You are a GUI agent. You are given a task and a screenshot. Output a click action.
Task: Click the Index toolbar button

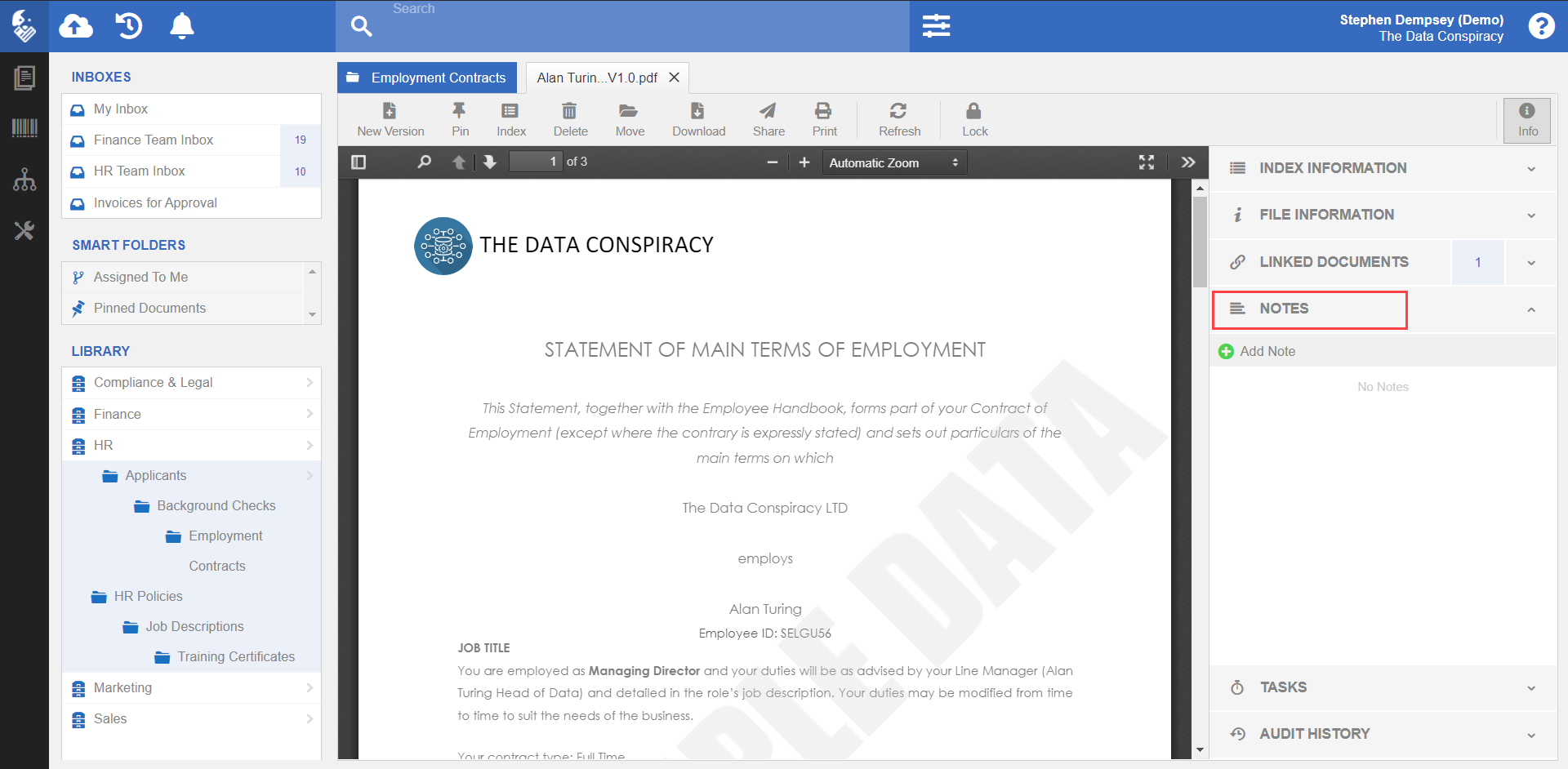pyautogui.click(x=511, y=120)
